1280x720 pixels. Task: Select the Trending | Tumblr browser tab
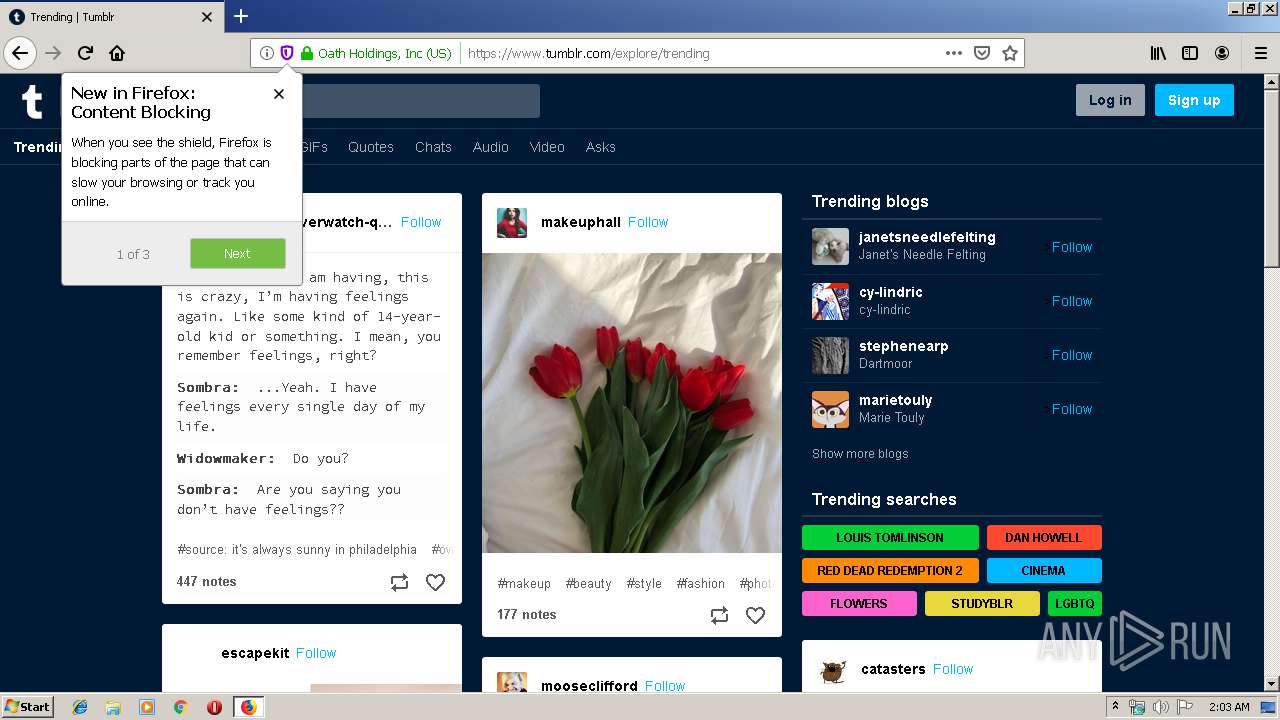point(110,17)
